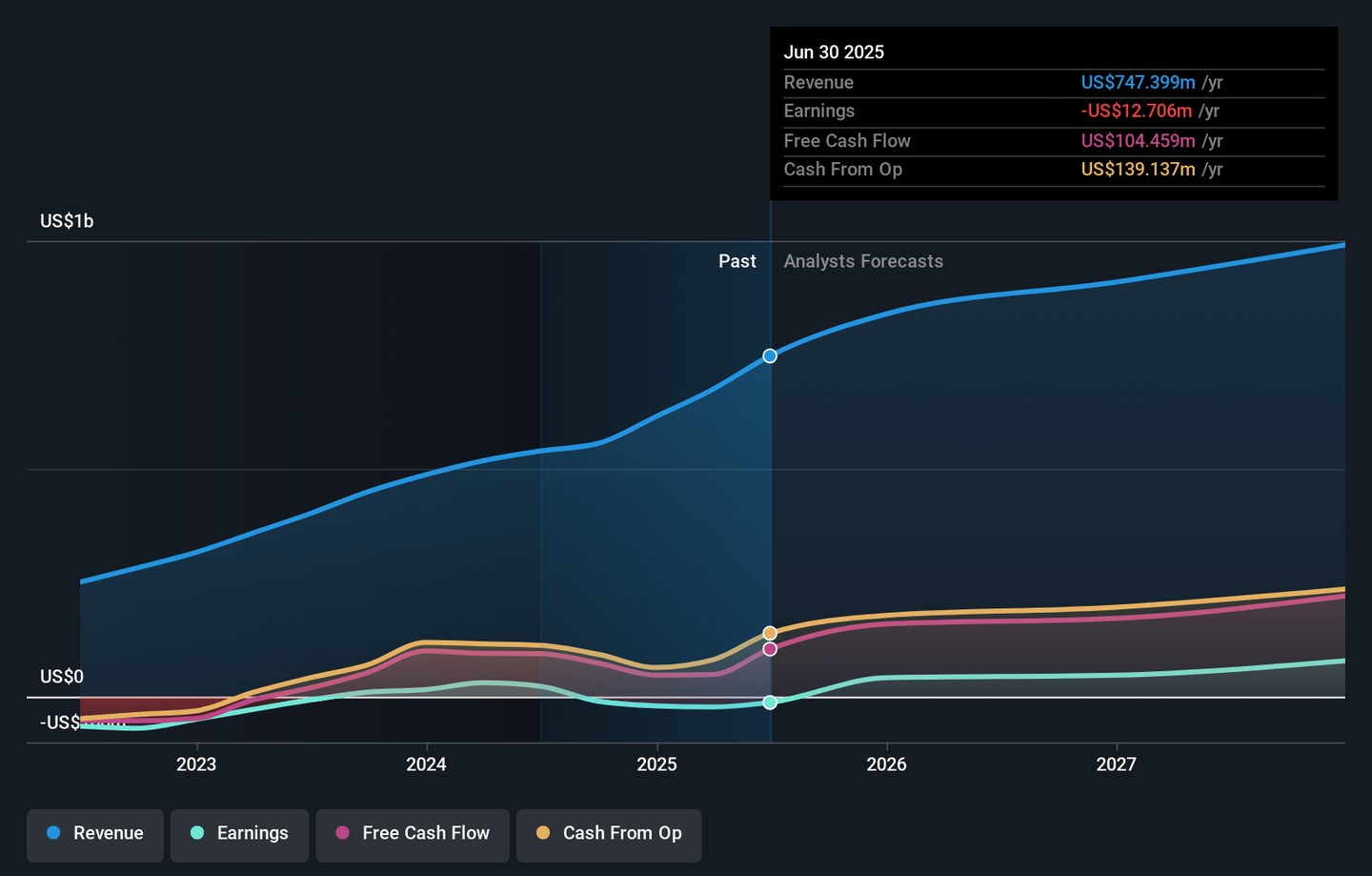1372x876 pixels.
Task: Toggle the Cash From Op legend item
Action: (x=609, y=833)
